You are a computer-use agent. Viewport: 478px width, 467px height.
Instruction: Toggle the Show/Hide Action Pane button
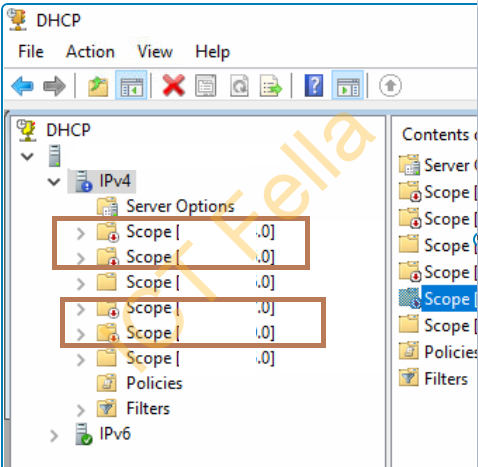tap(348, 86)
